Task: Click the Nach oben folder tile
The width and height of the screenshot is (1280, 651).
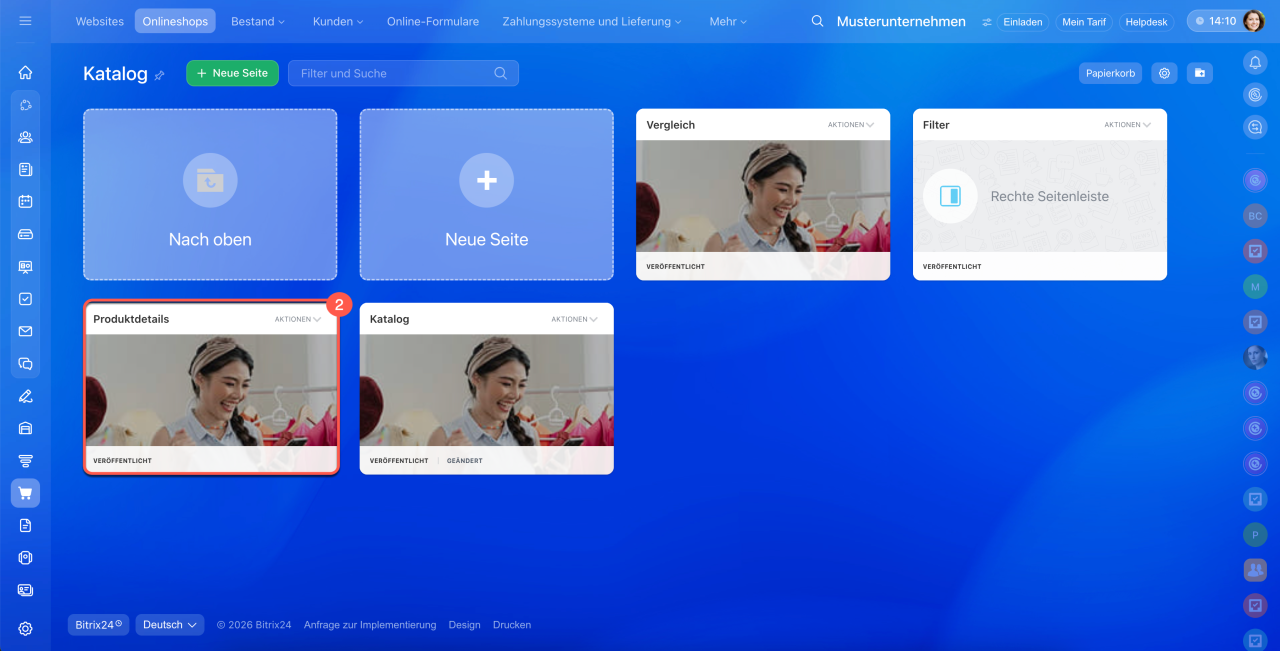Action: [210, 194]
